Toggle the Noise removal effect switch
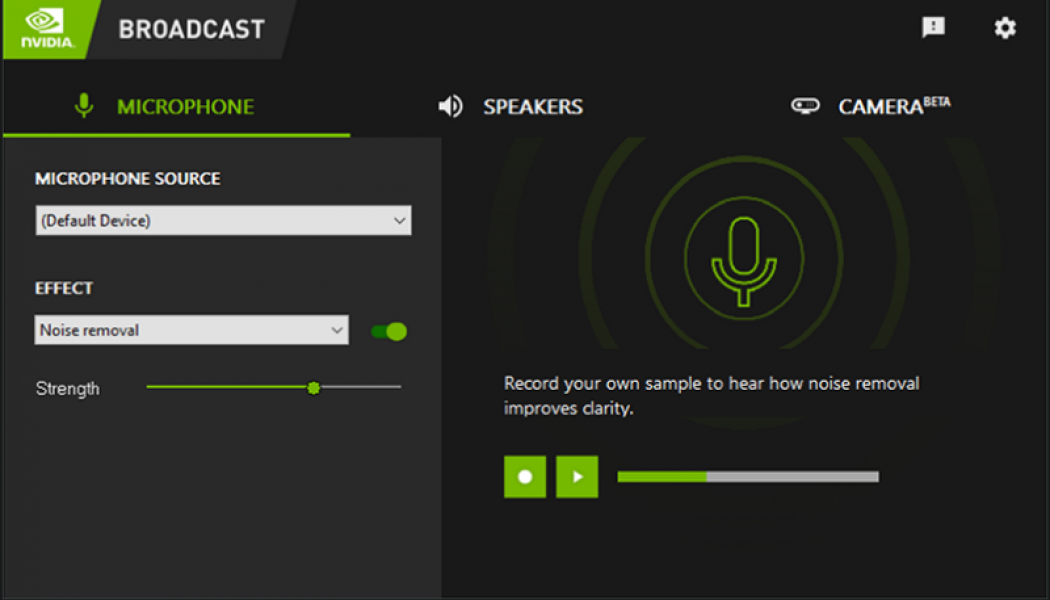The image size is (1050, 600). pyautogui.click(x=388, y=330)
